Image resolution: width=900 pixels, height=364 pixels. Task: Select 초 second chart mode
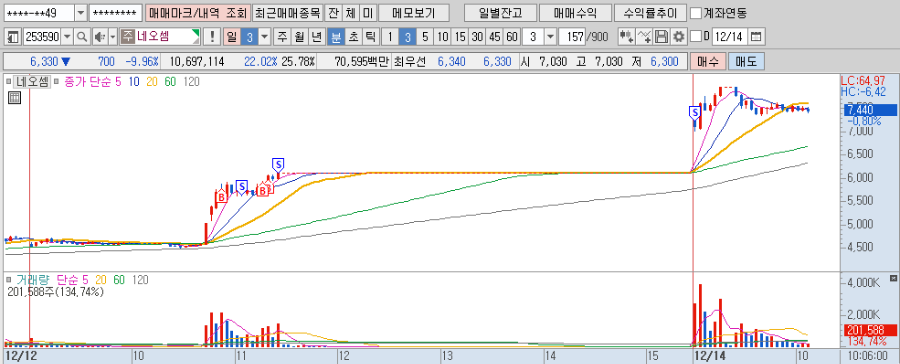point(353,37)
